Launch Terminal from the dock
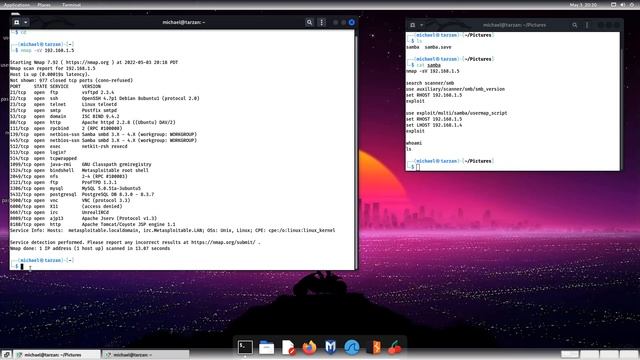Image resolution: width=640 pixels, height=360 pixels. tap(245, 347)
